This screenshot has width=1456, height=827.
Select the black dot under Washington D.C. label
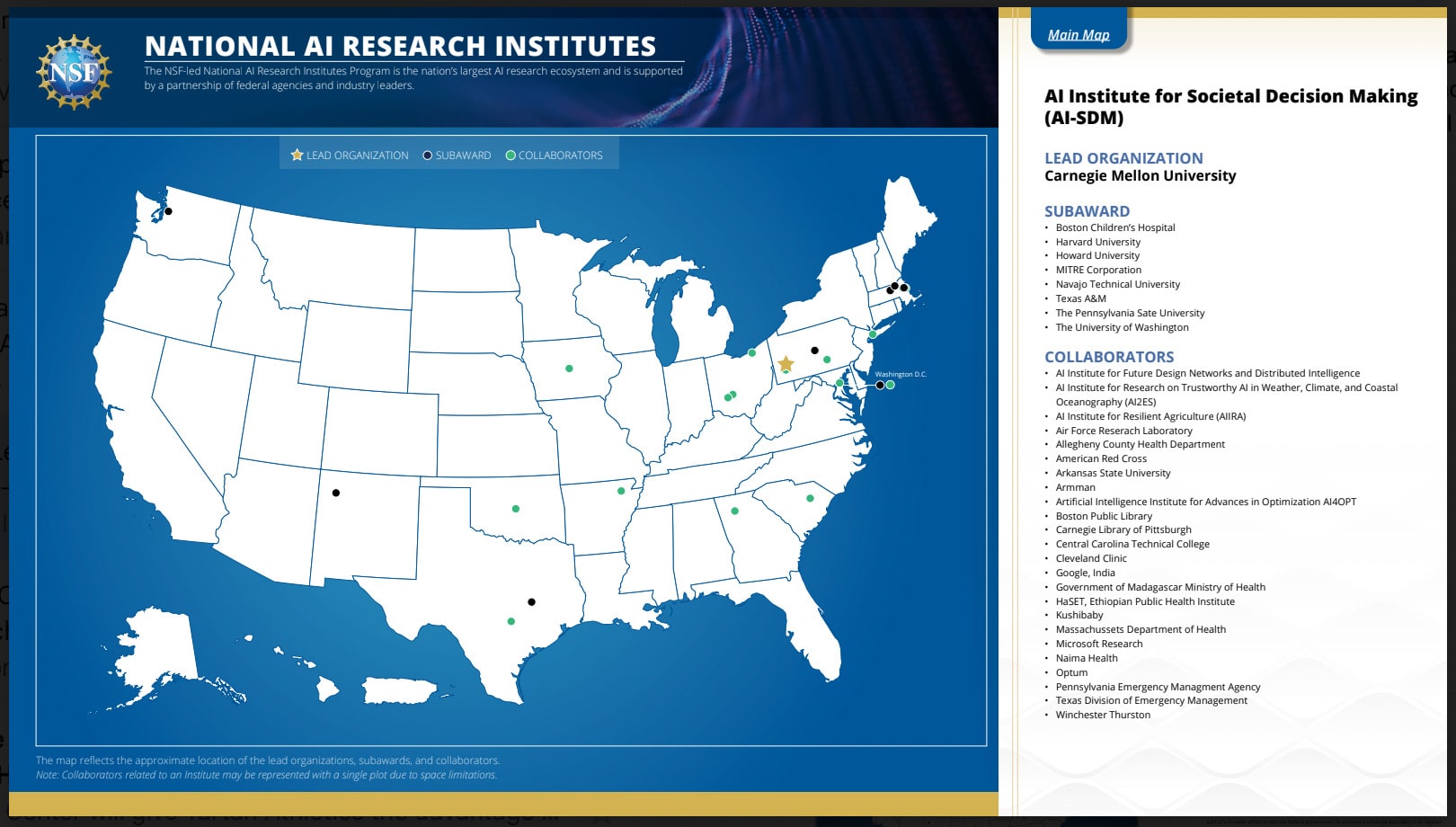tap(880, 385)
